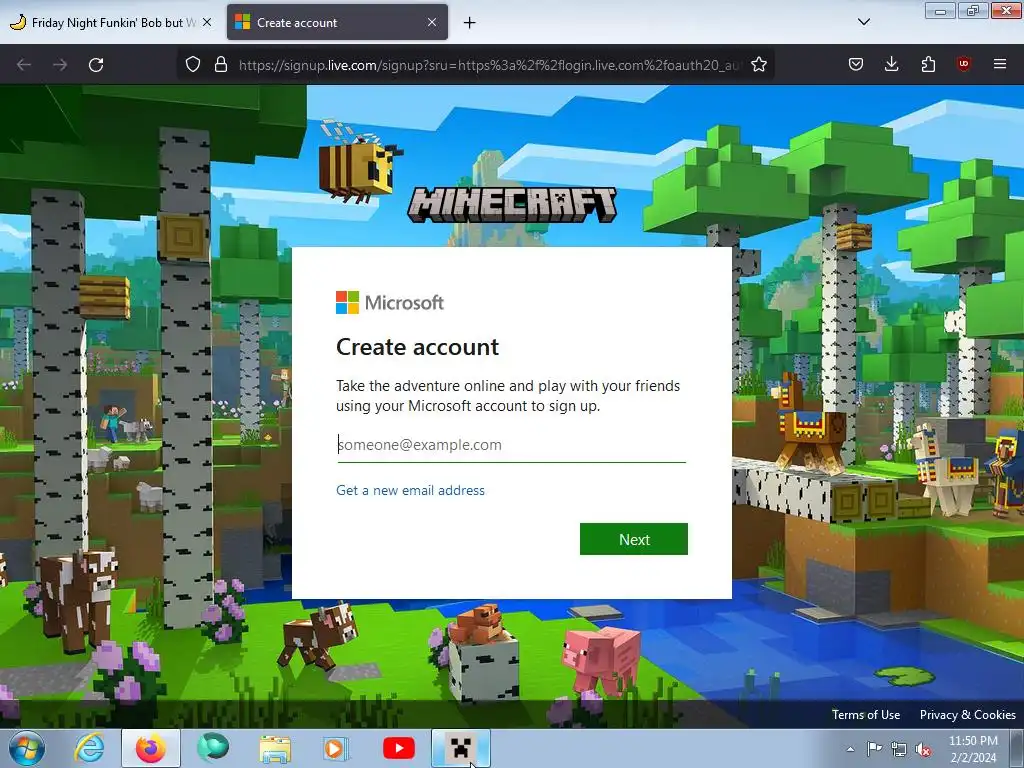Open Action Center flag tray icon
The height and width of the screenshot is (768, 1024).
point(874,748)
